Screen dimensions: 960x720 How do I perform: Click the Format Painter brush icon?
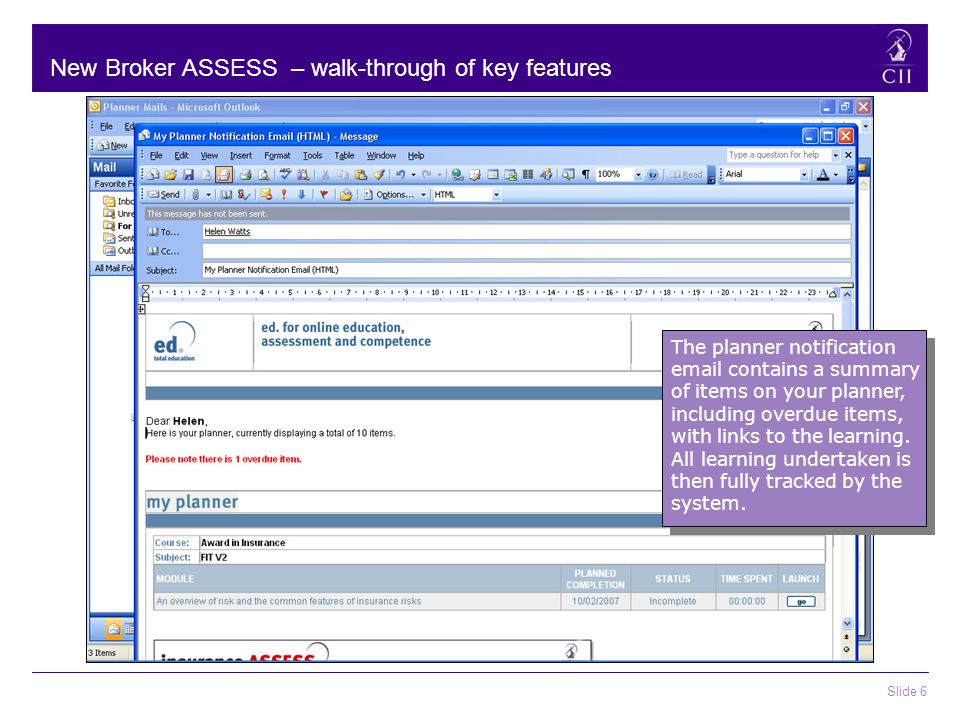[x=379, y=175]
